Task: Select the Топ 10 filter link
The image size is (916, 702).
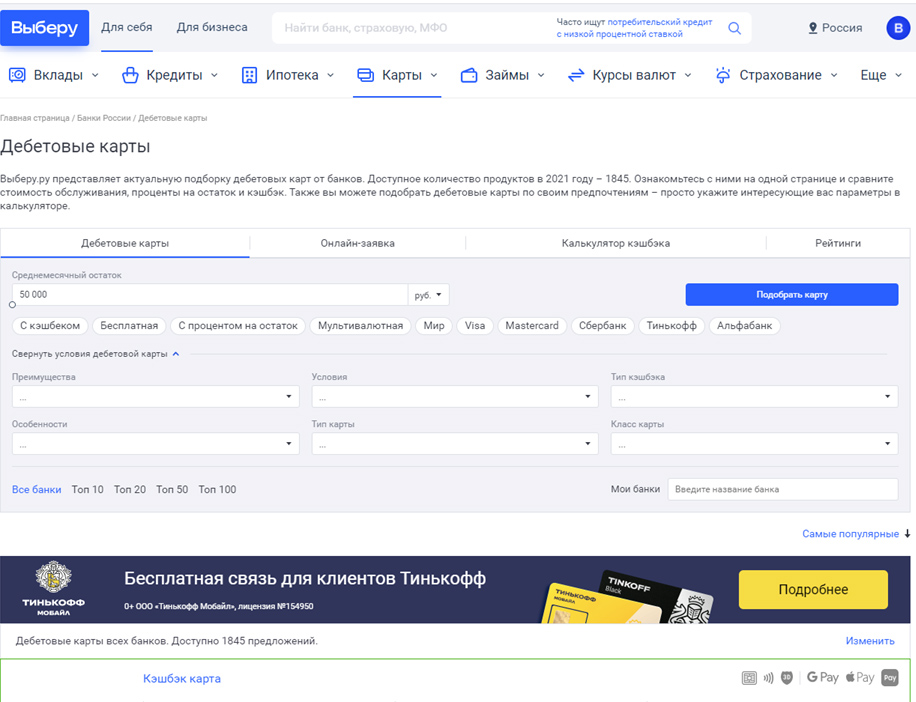Action: (88, 489)
